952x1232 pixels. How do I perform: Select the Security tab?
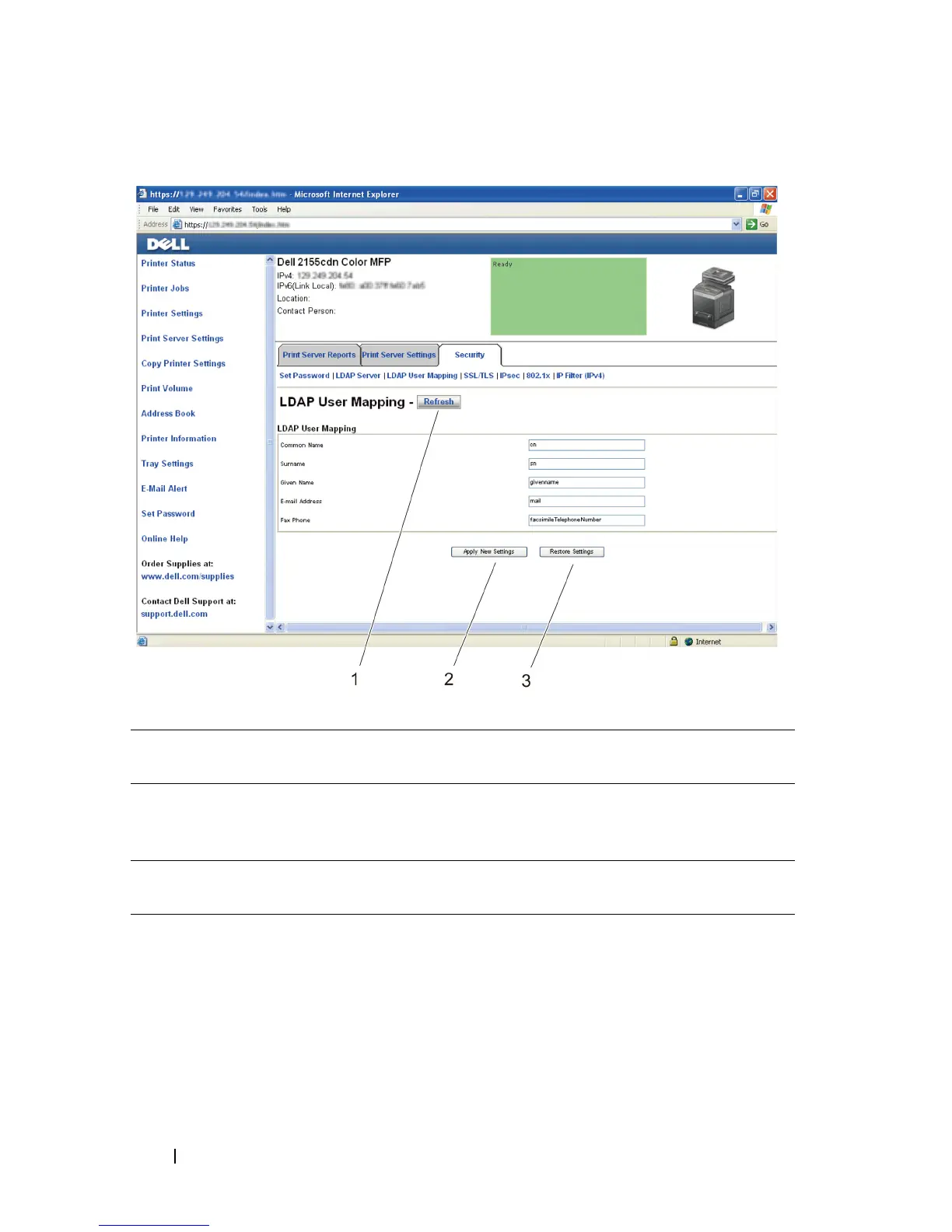470,355
